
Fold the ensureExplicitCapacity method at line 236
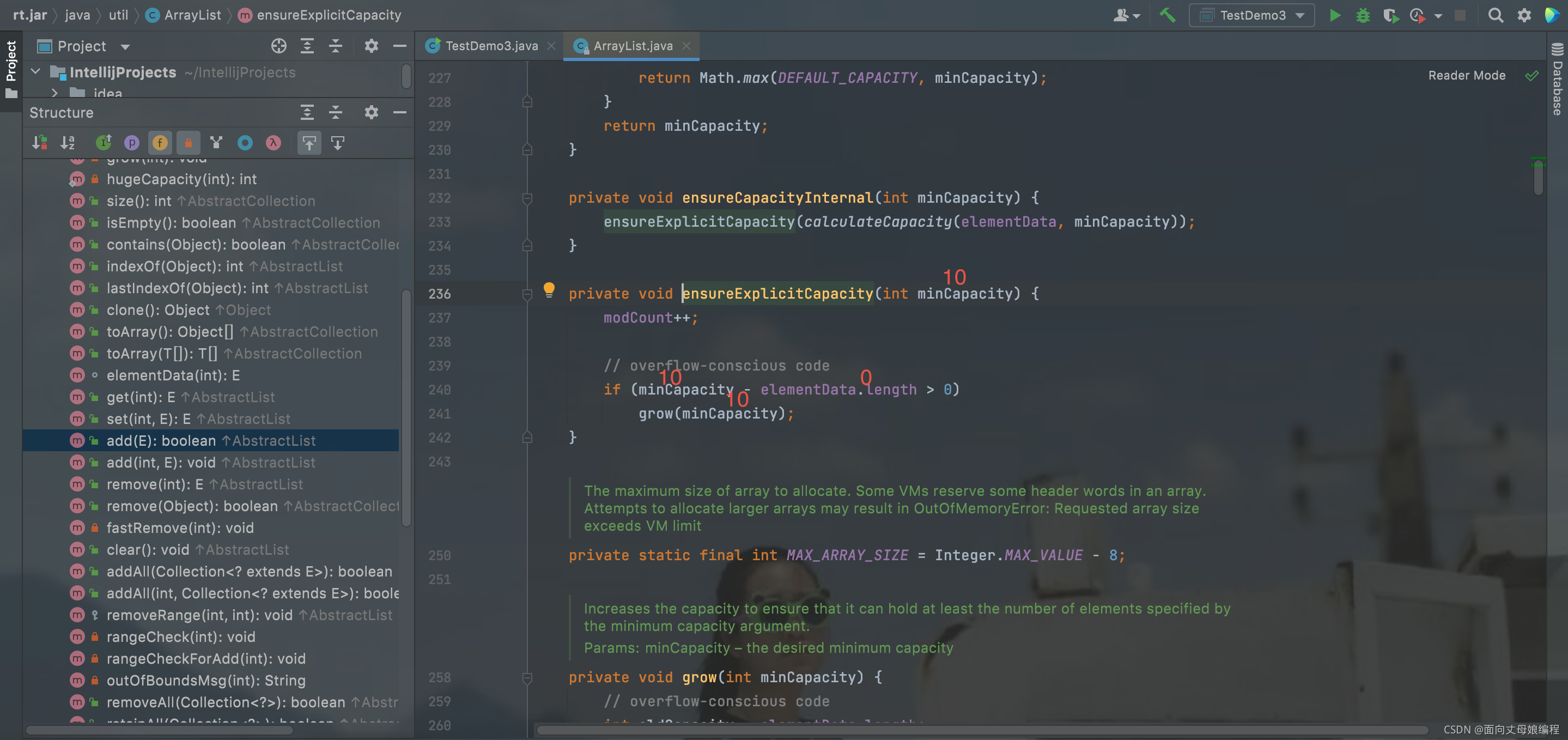point(527,294)
